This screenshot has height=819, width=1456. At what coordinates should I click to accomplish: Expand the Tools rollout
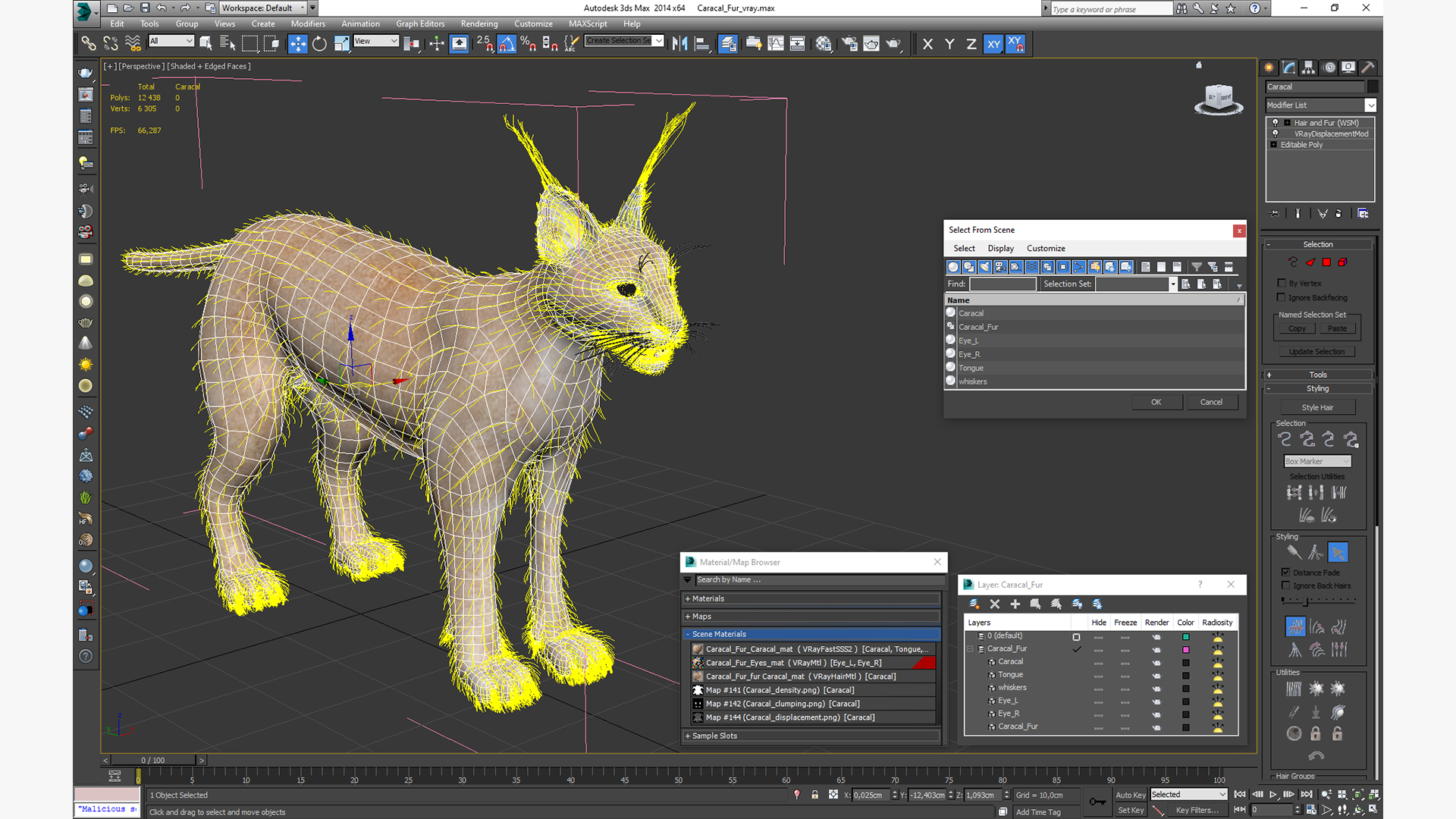[1318, 375]
